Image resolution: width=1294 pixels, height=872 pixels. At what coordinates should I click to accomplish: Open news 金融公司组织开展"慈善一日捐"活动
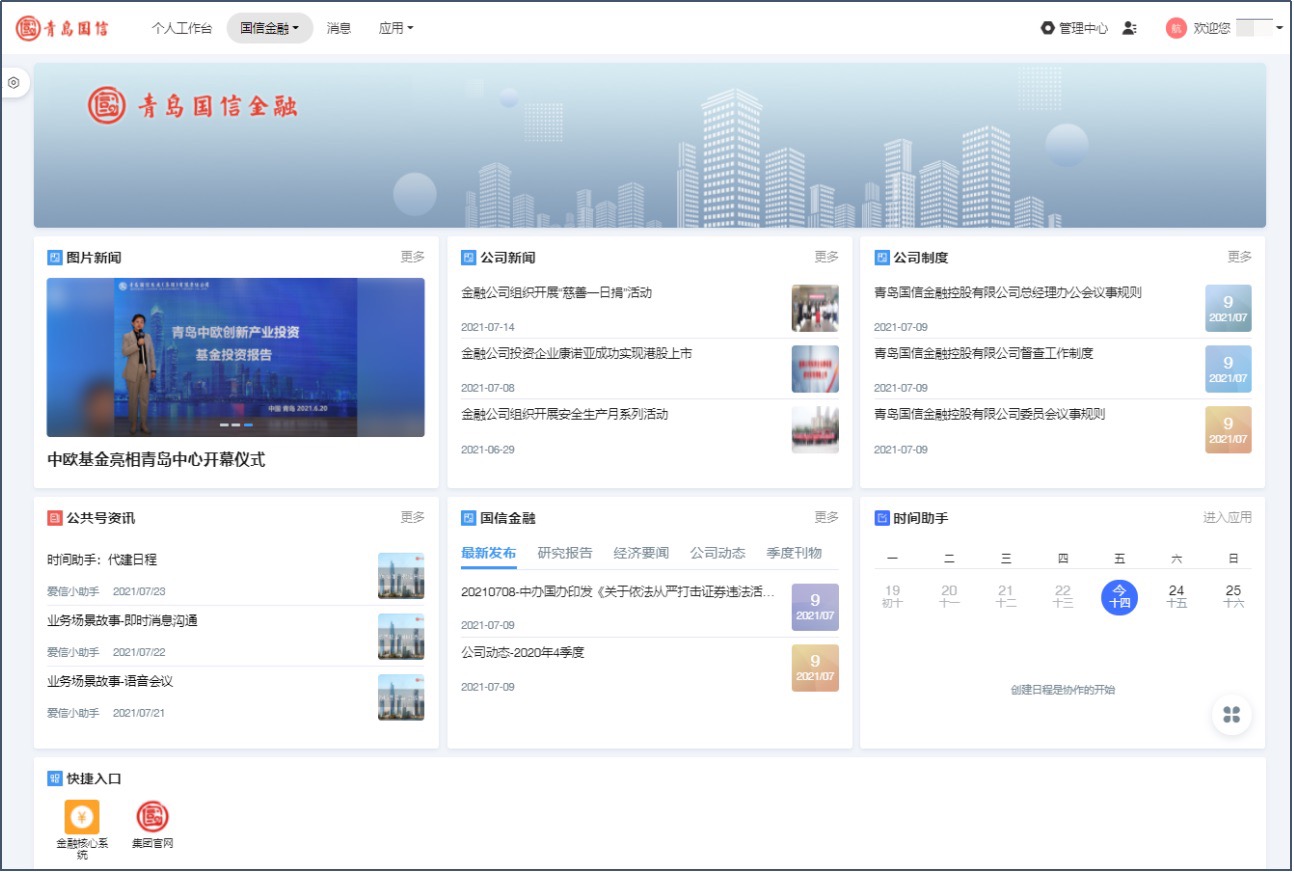point(557,293)
